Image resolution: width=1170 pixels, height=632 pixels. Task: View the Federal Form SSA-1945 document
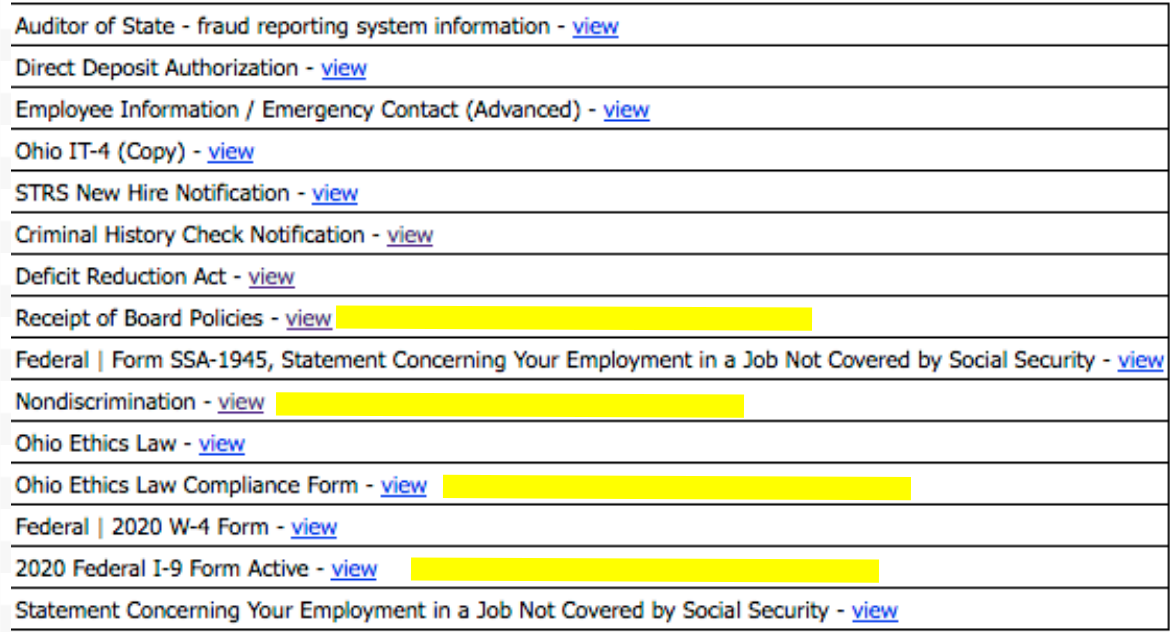coord(1140,361)
